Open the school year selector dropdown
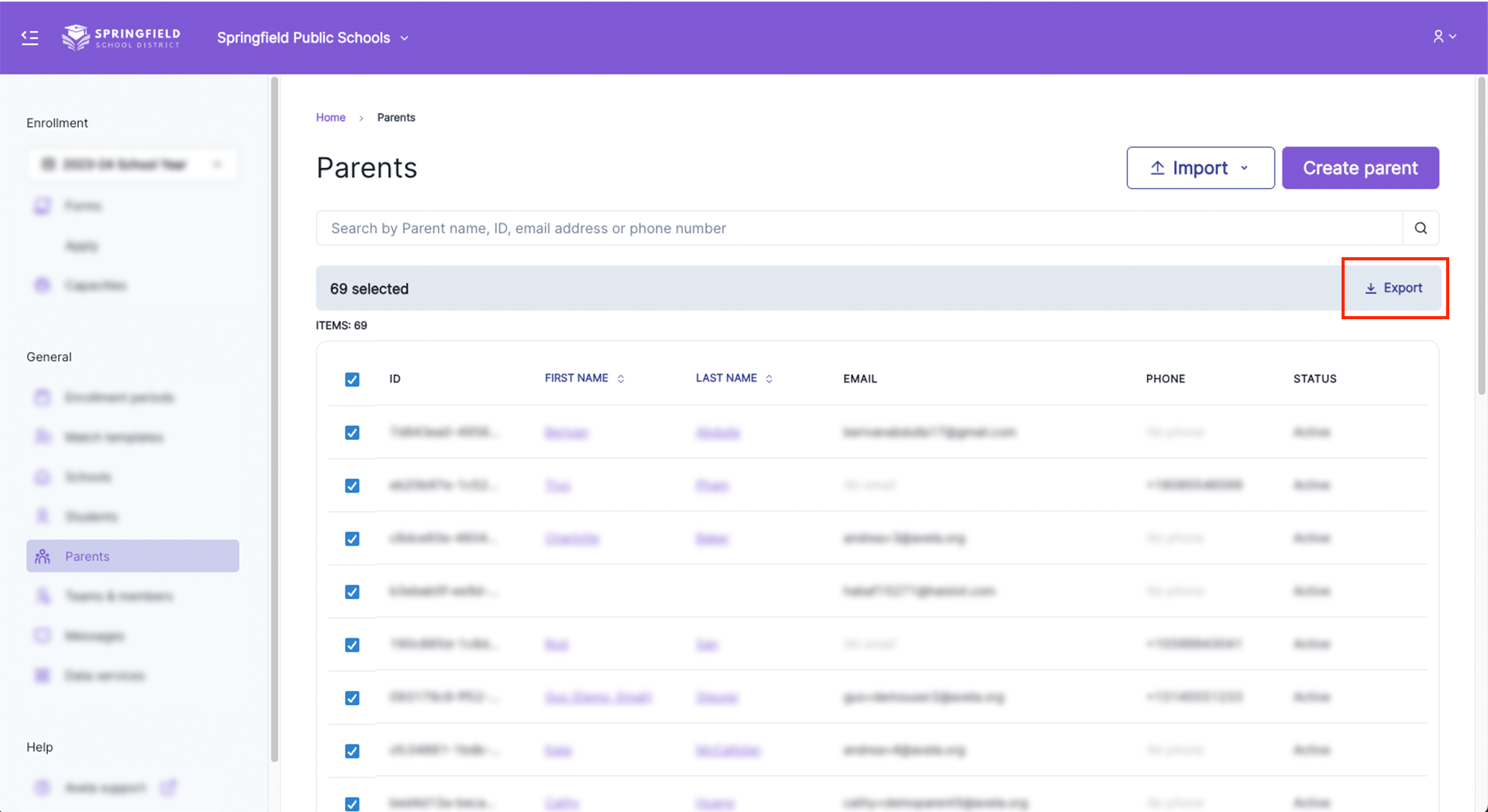Image resolution: width=1488 pixels, height=812 pixels. pos(133,164)
